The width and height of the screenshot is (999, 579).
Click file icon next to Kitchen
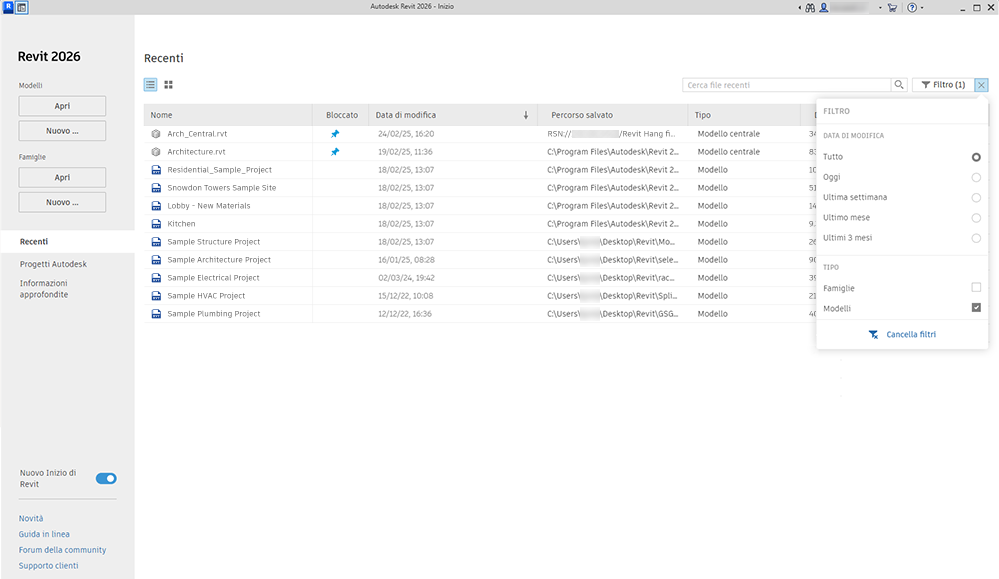156,224
